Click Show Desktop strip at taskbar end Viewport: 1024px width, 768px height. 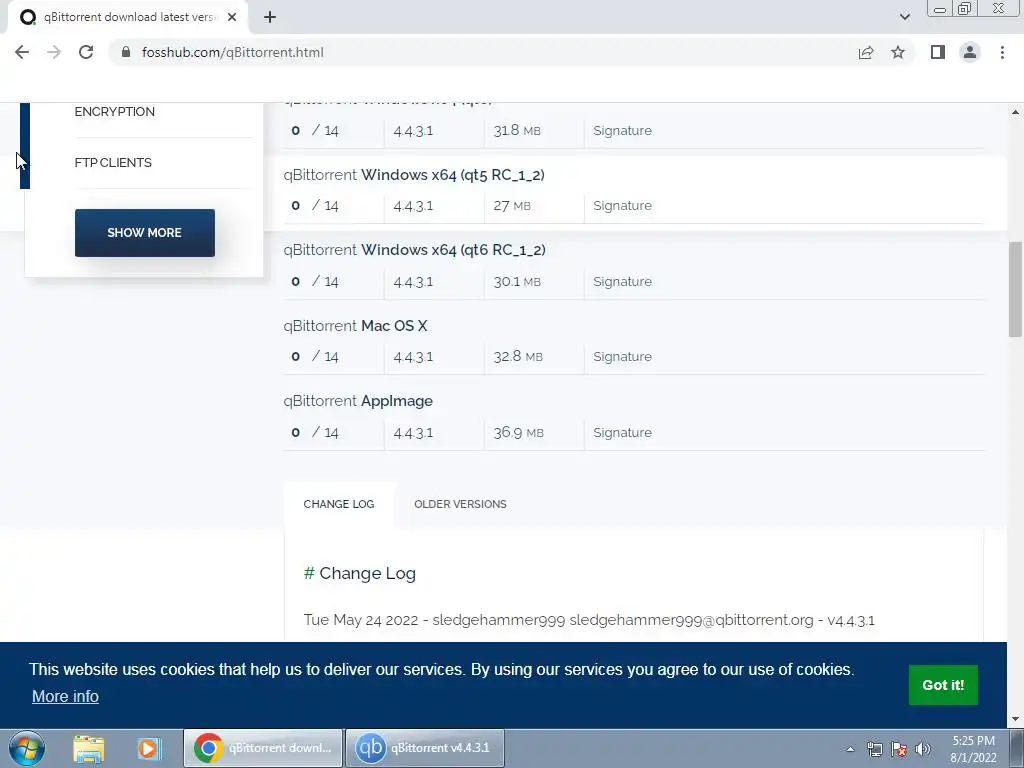point(1017,748)
